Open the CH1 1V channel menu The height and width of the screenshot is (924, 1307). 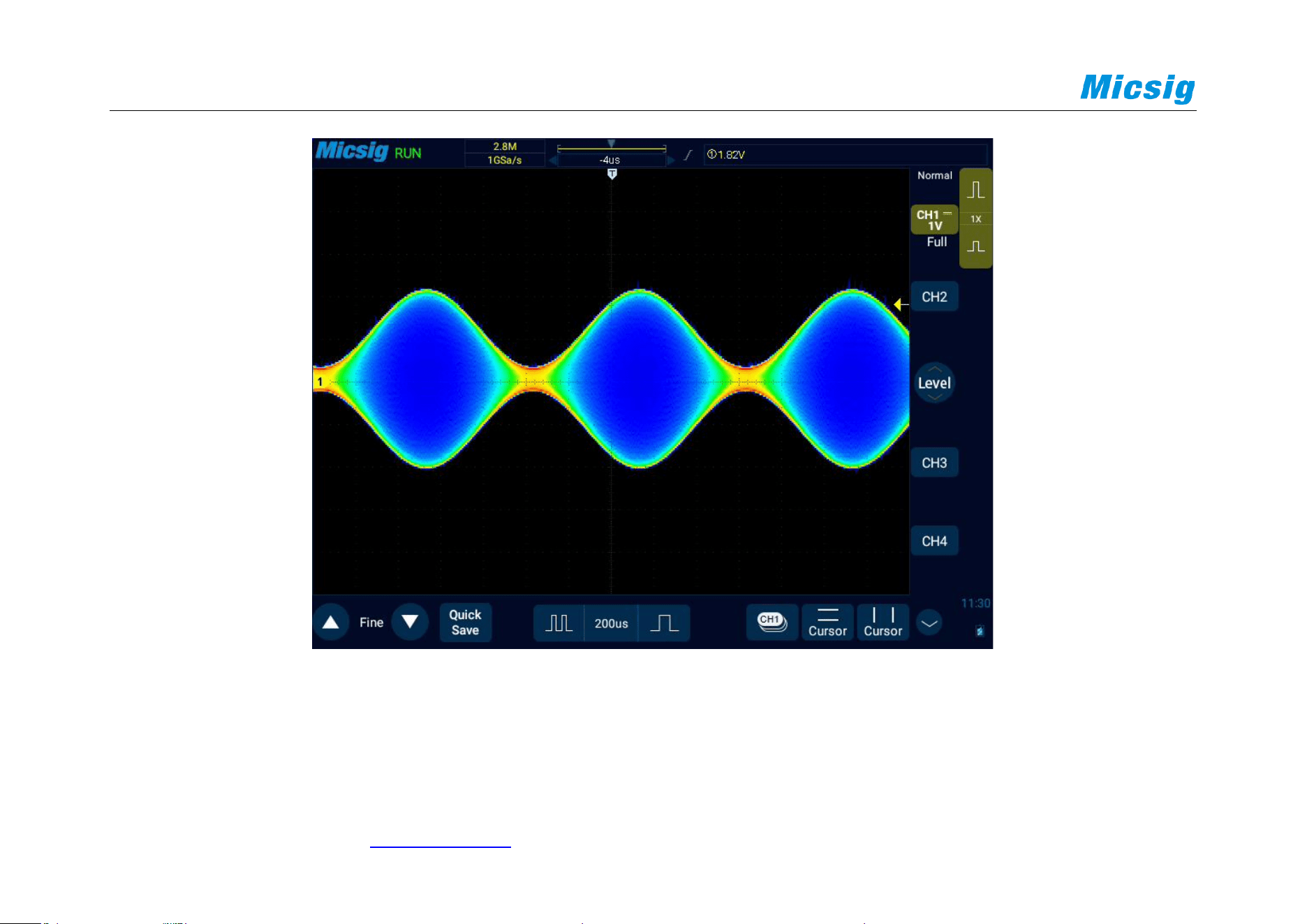934,220
